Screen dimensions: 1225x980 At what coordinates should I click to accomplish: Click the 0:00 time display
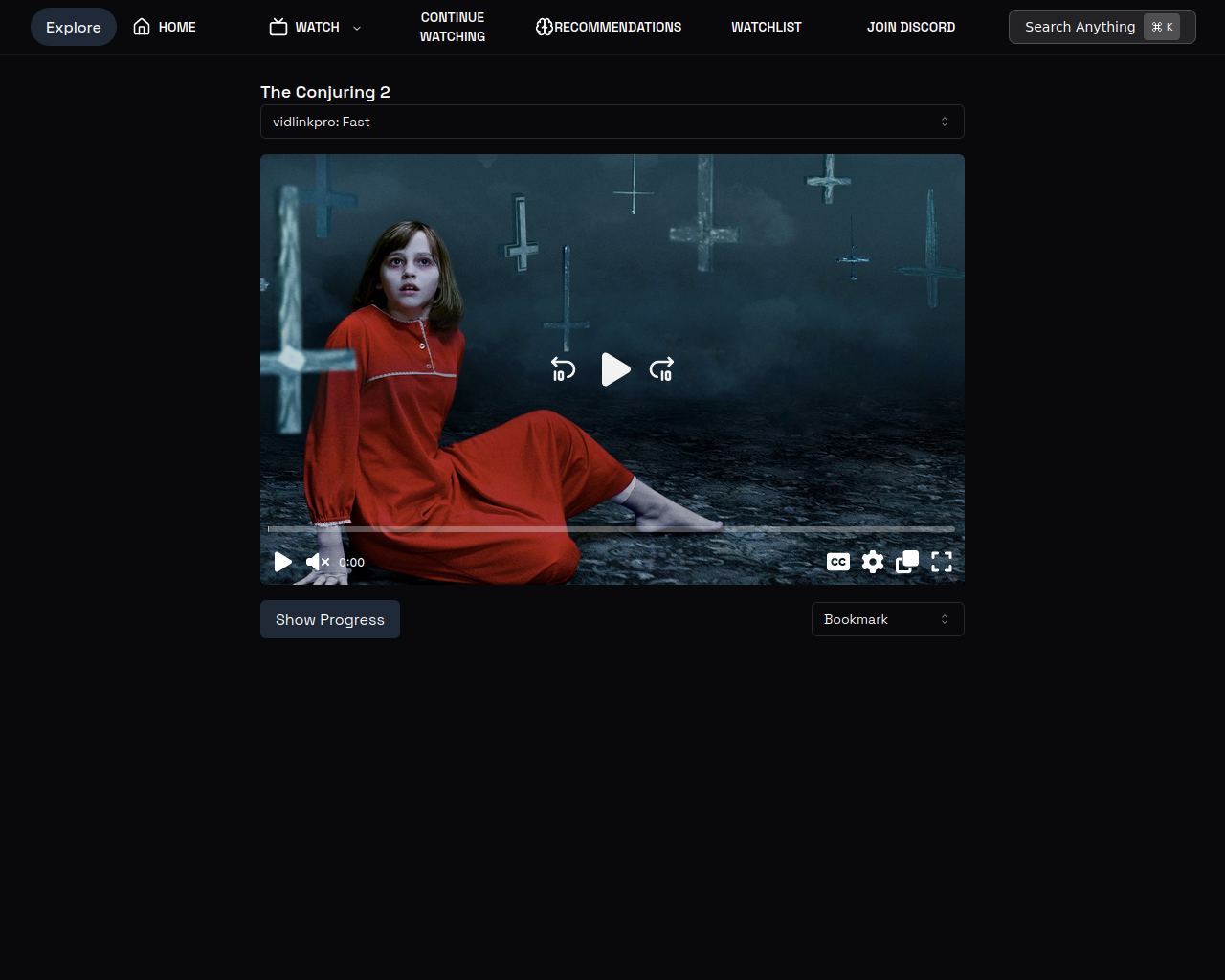(351, 563)
